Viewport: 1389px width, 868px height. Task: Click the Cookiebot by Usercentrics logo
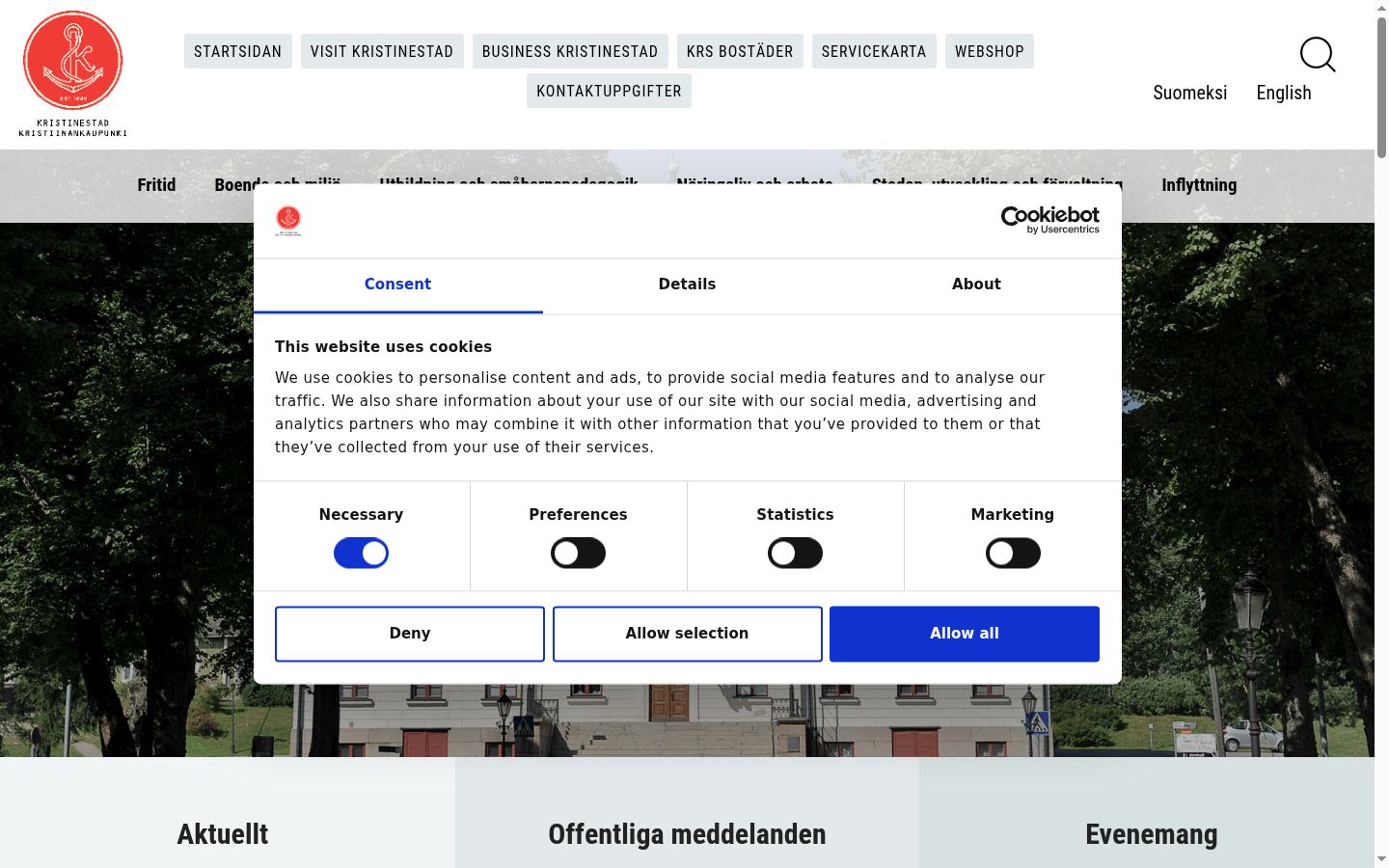pyautogui.click(x=1050, y=220)
